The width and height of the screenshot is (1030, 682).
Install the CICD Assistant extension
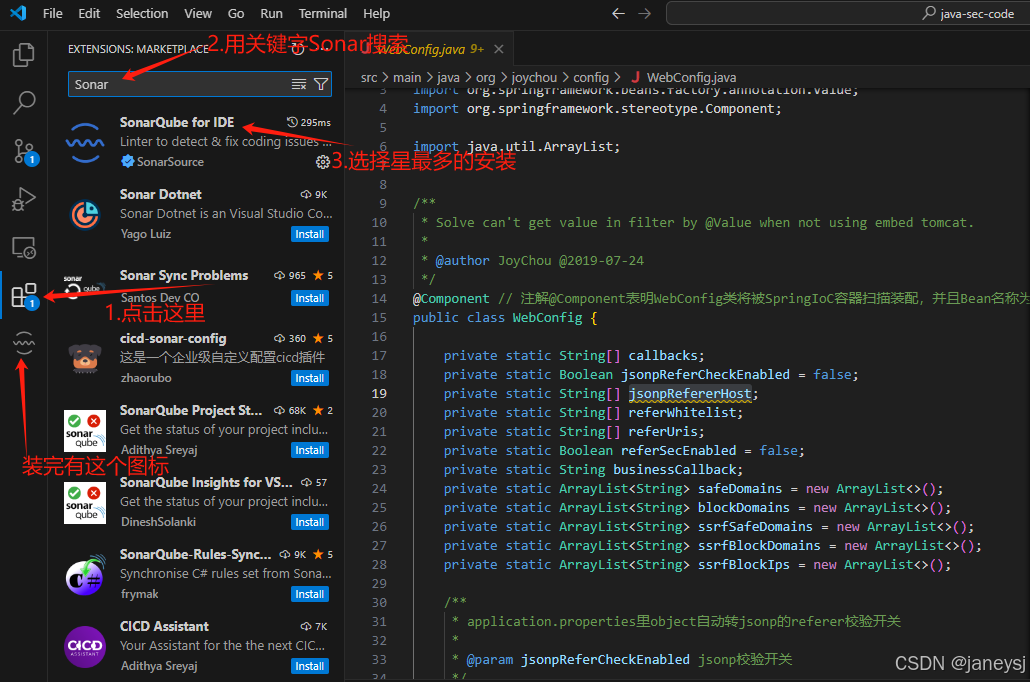pos(309,666)
